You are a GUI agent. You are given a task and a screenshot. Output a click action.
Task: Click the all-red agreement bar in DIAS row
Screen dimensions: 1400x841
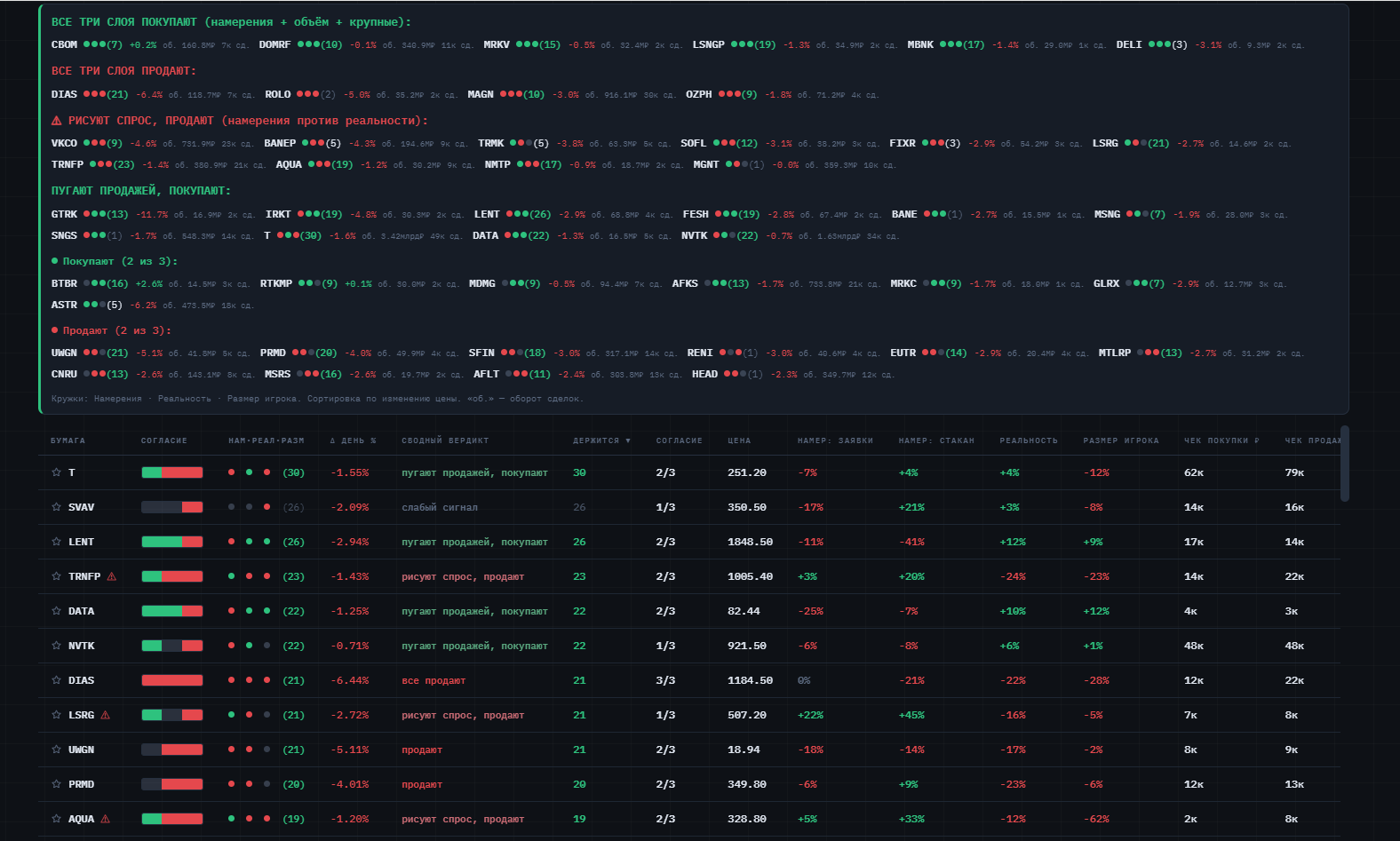point(172,680)
